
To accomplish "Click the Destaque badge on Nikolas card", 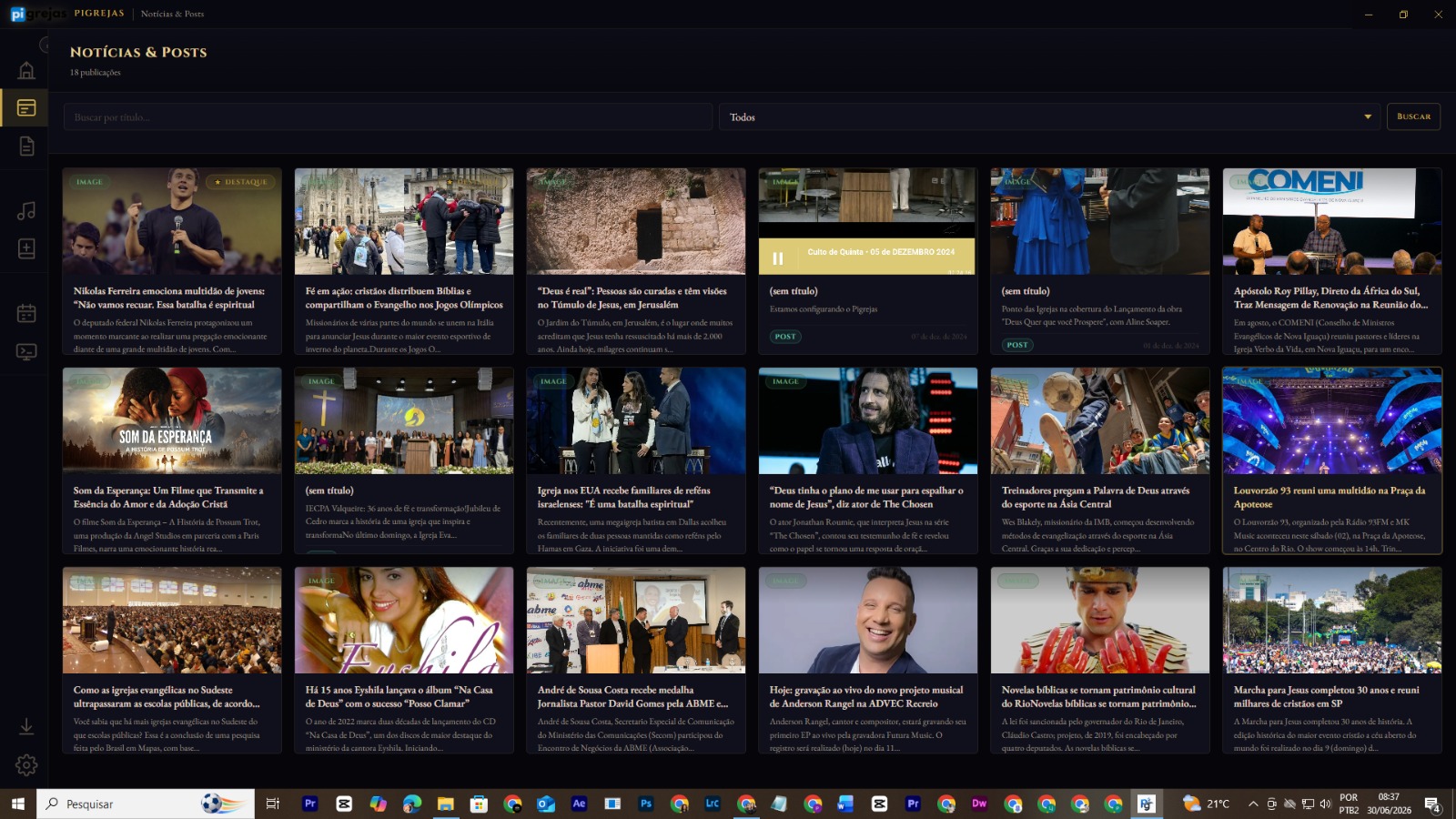I will (x=241, y=182).
